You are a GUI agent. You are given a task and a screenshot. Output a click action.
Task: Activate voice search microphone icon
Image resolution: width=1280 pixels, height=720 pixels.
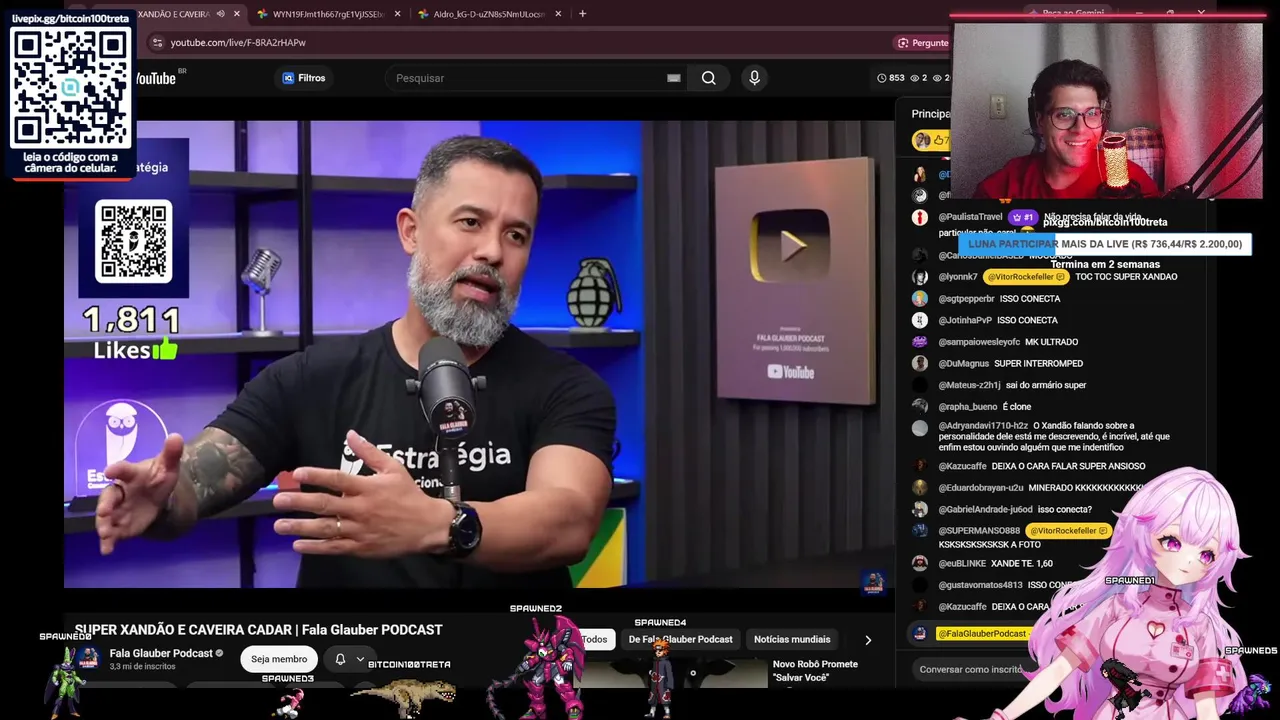pos(754,78)
